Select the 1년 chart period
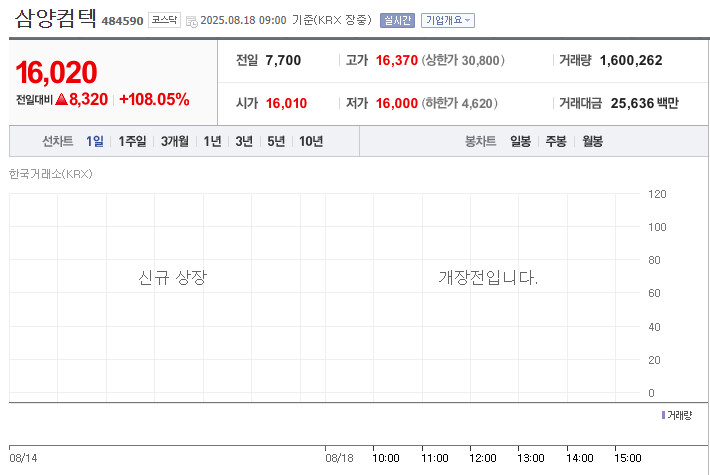This screenshot has width=710, height=475. [213, 142]
